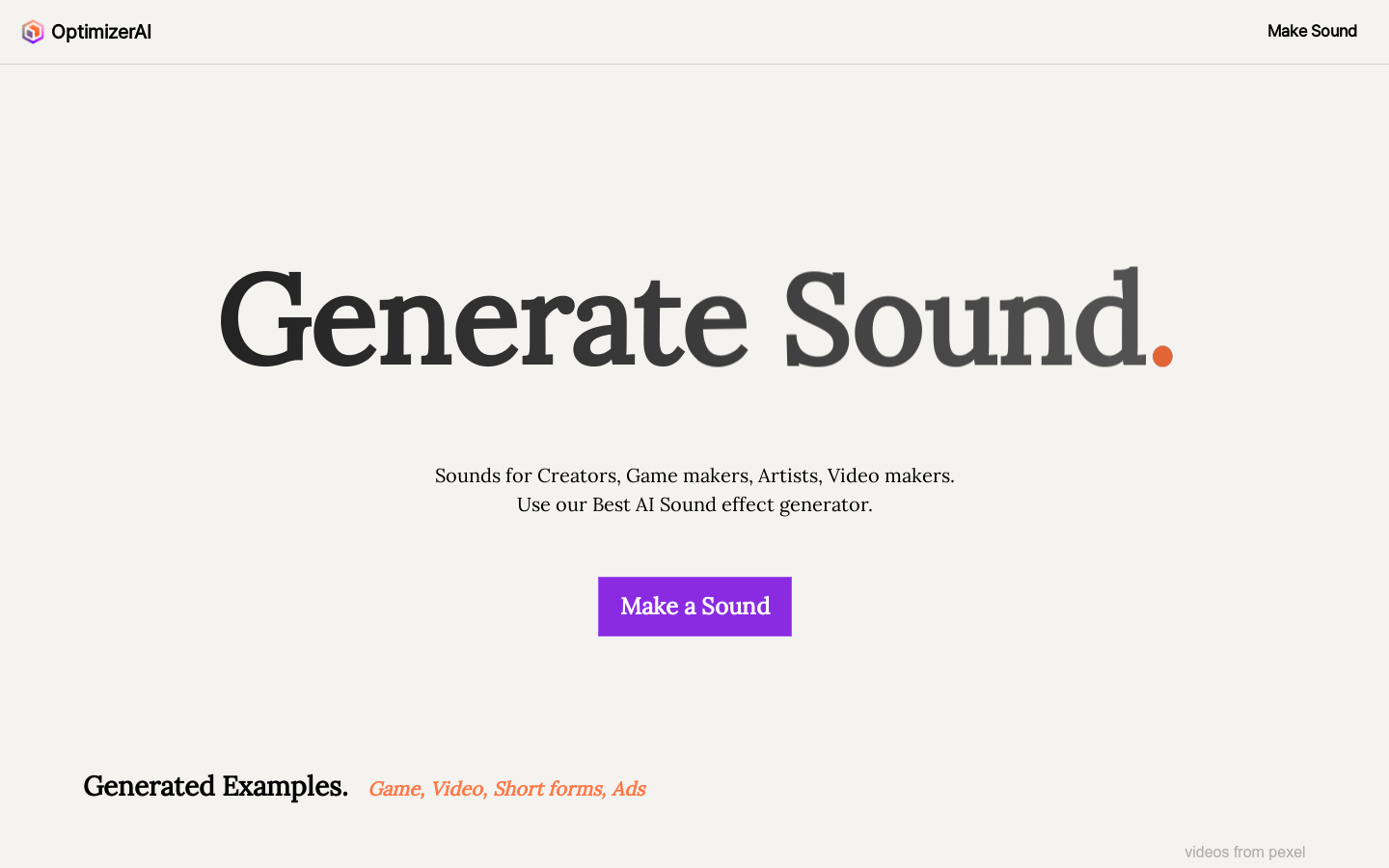Viewport: 1389px width, 868px height.
Task: Click Game makers in the subtitle line
Action: point(688,475)
